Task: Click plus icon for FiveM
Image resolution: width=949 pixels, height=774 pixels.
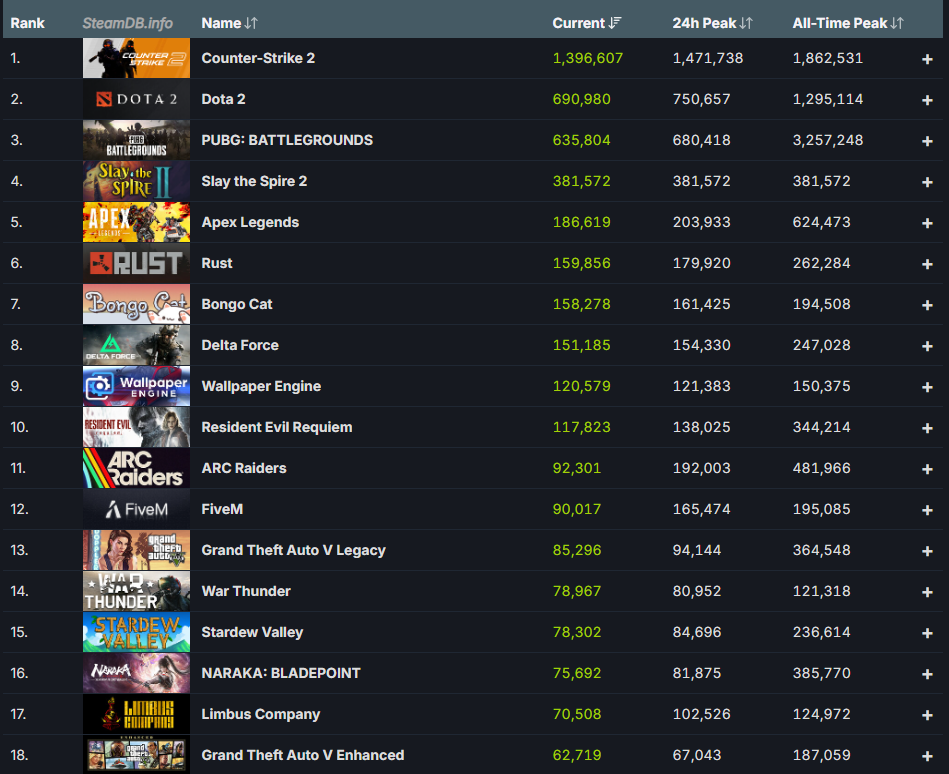Action: coord(927,510)
